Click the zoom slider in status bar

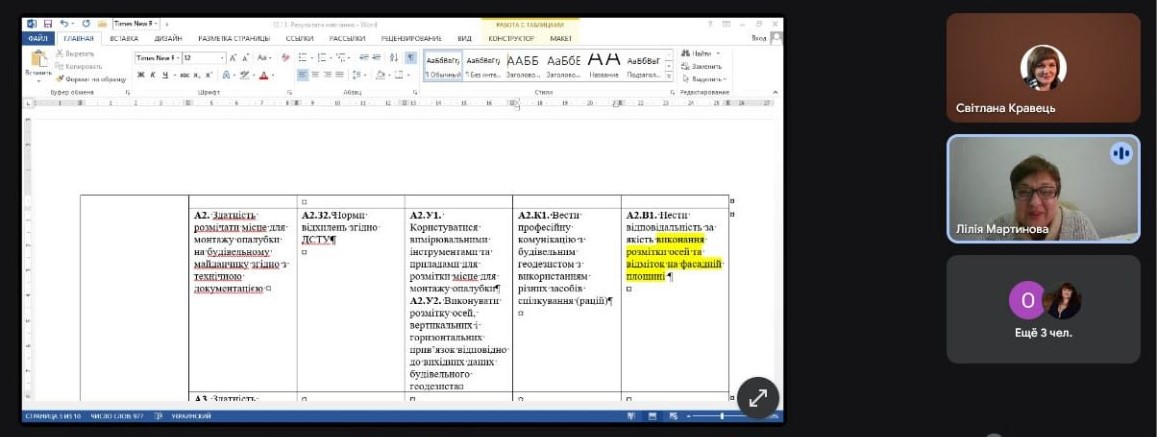point(722,415)
